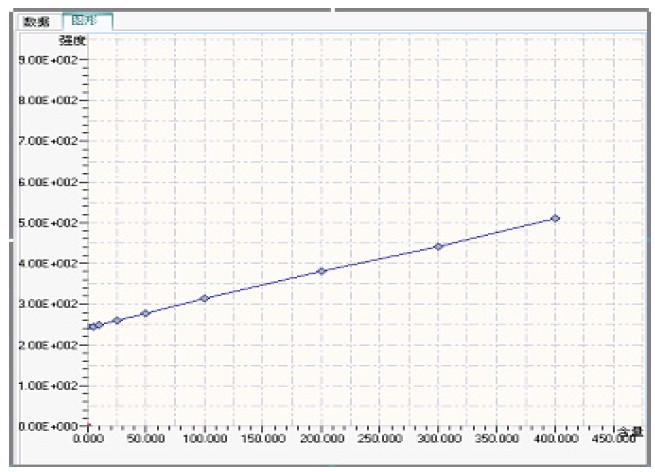
Task: Click the data point at 25.000 concentration
Action: coord(117,320)
